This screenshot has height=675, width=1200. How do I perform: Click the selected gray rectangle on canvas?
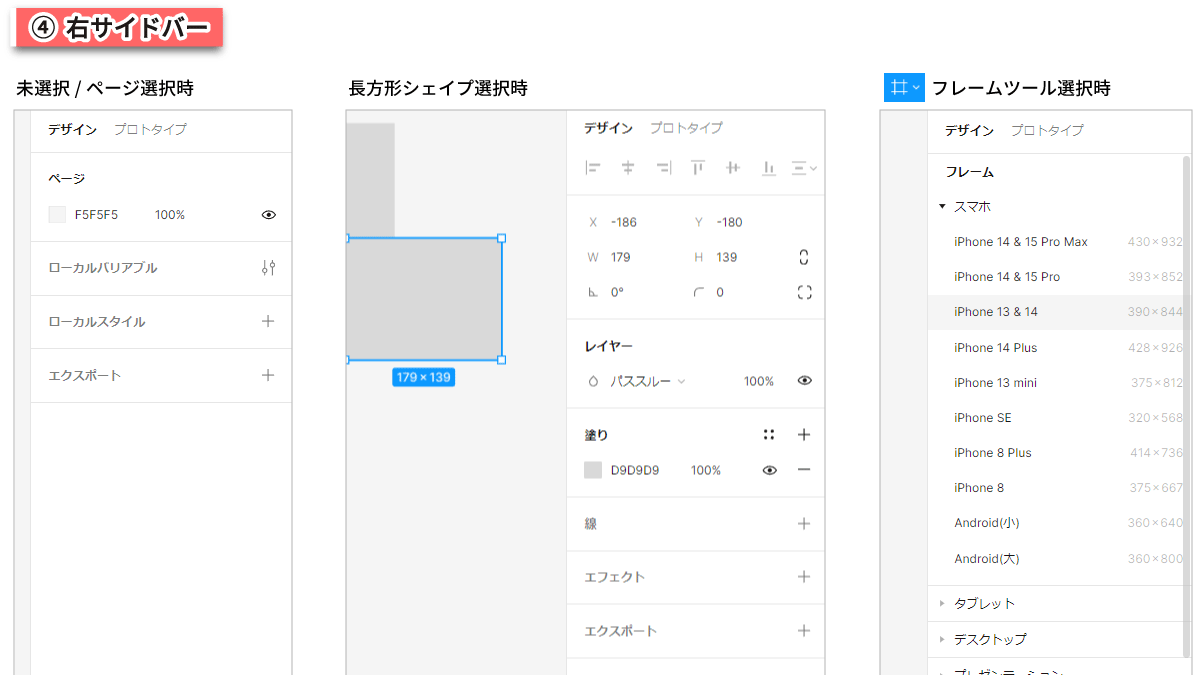click(424, 298)
